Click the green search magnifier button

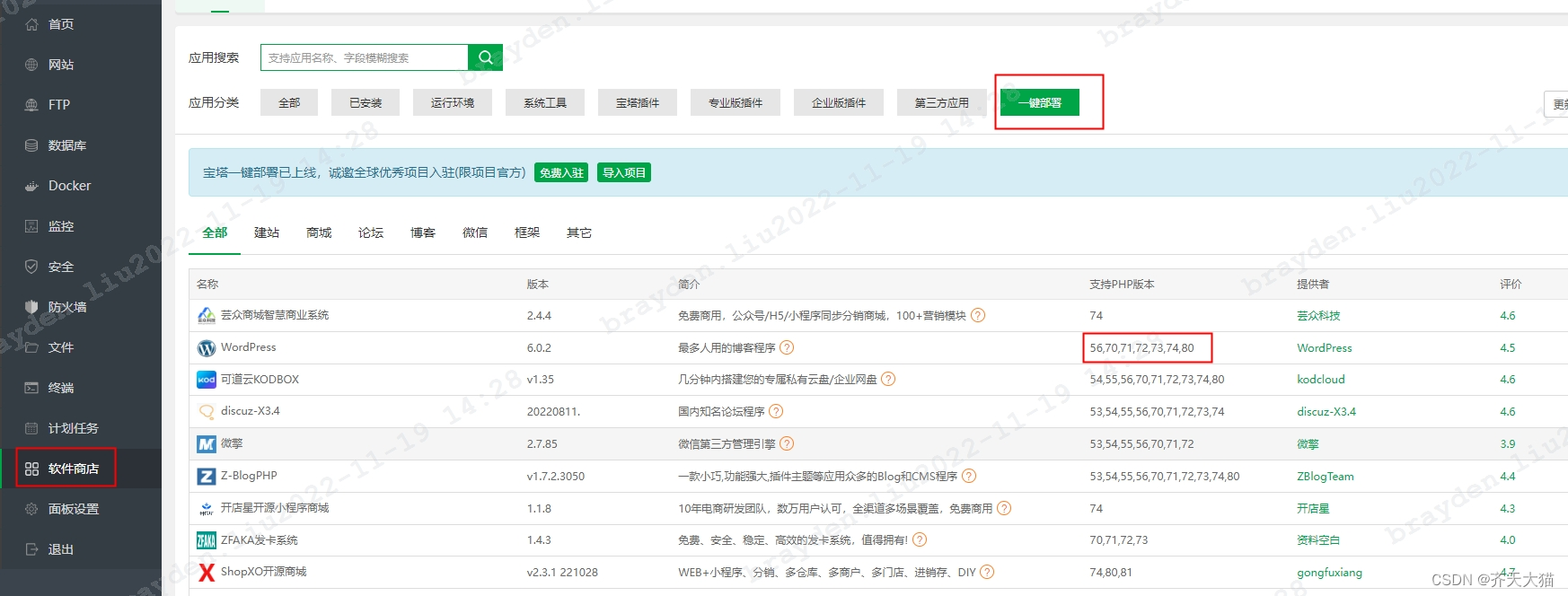pyautogui.click(x=485, y=57)
